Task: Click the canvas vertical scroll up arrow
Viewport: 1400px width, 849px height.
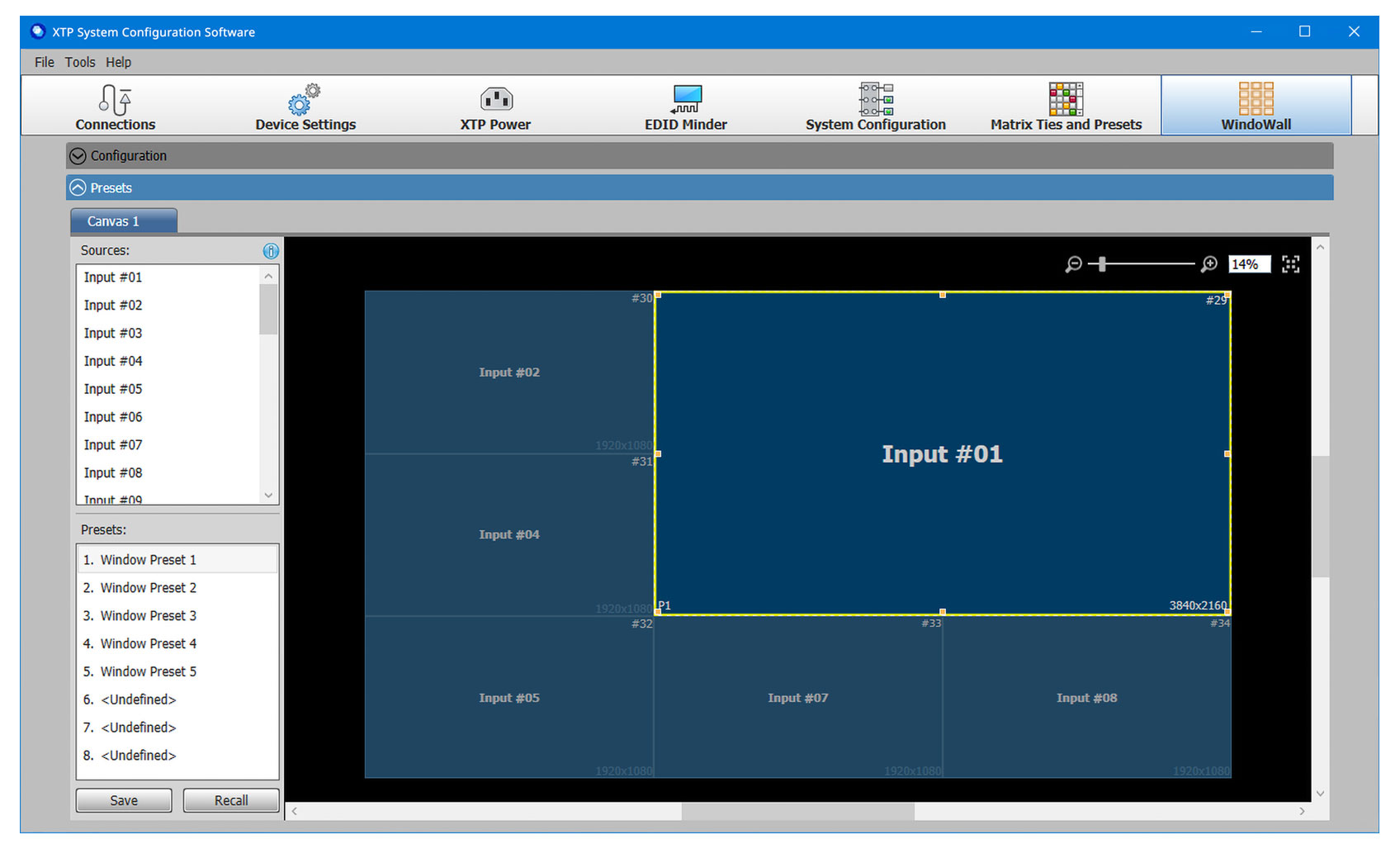Action: (x=1320, y=247)
